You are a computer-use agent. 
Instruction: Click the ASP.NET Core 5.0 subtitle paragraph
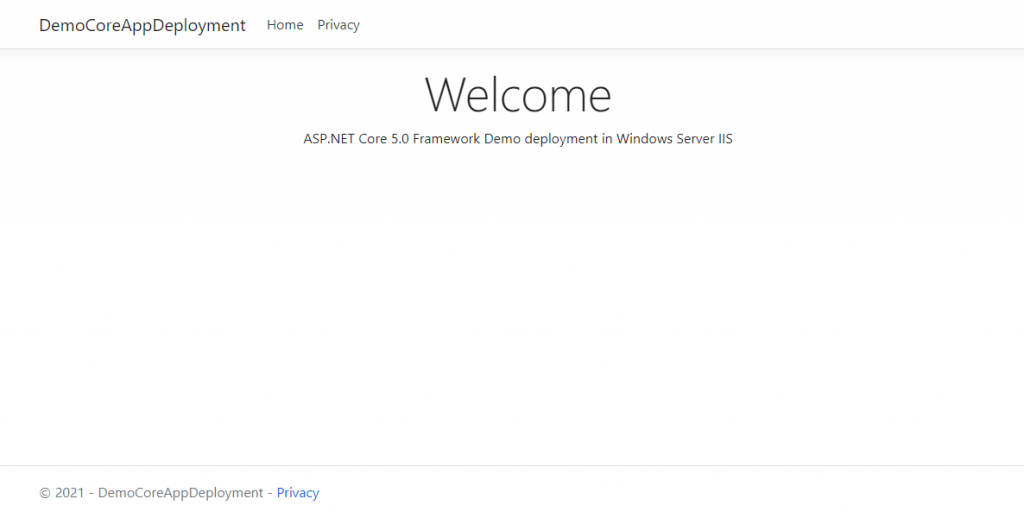click(x=518, y=139)
